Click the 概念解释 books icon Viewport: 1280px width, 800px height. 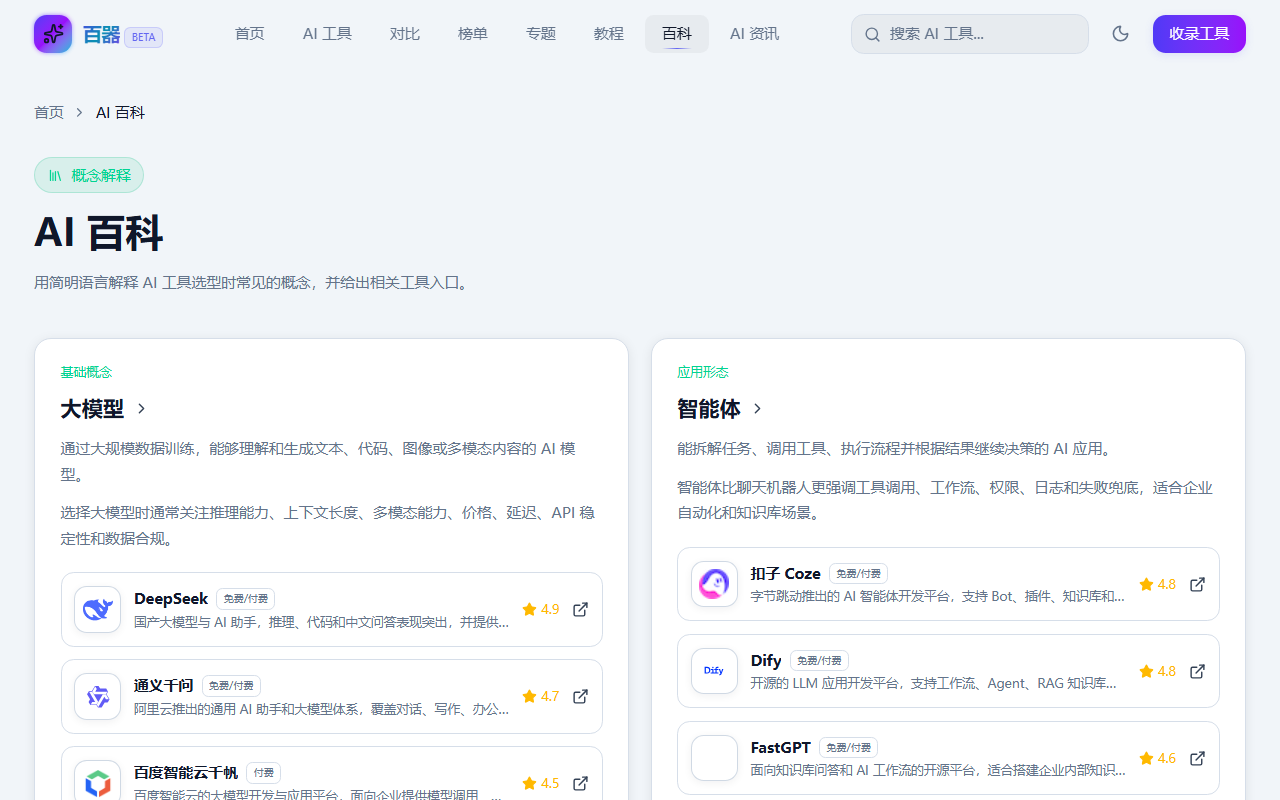click(x=56, y=175)
